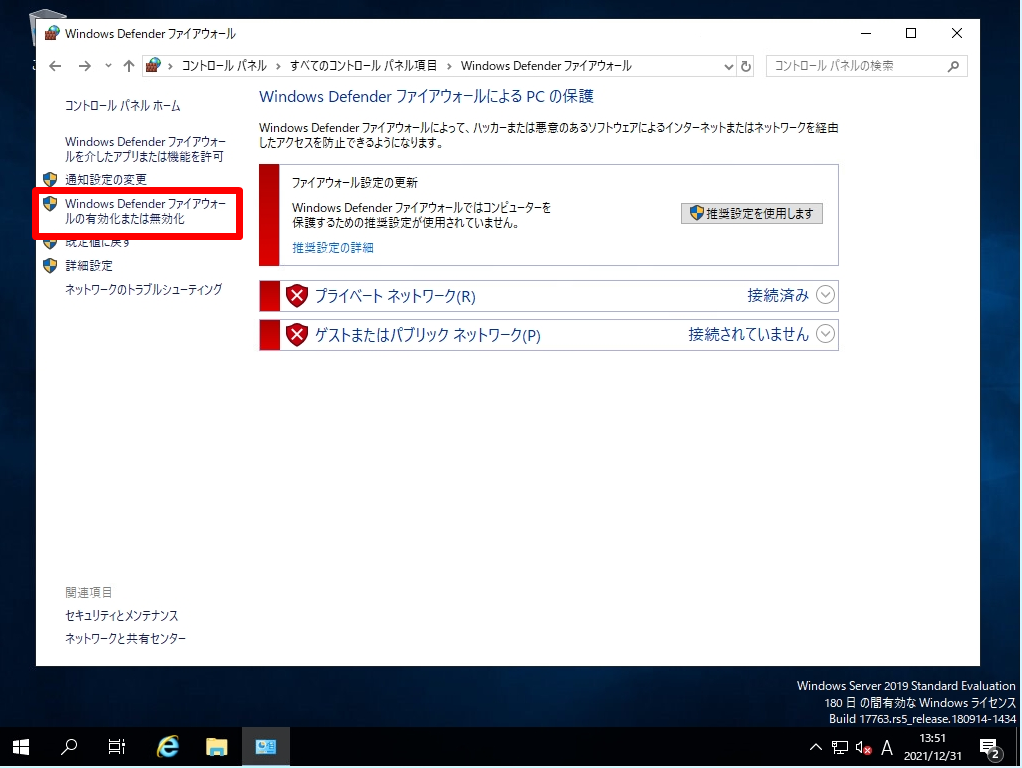Launch Internet Explorer from taskbar
This screenshot has width=1022, height=768.
pos(168,747)
